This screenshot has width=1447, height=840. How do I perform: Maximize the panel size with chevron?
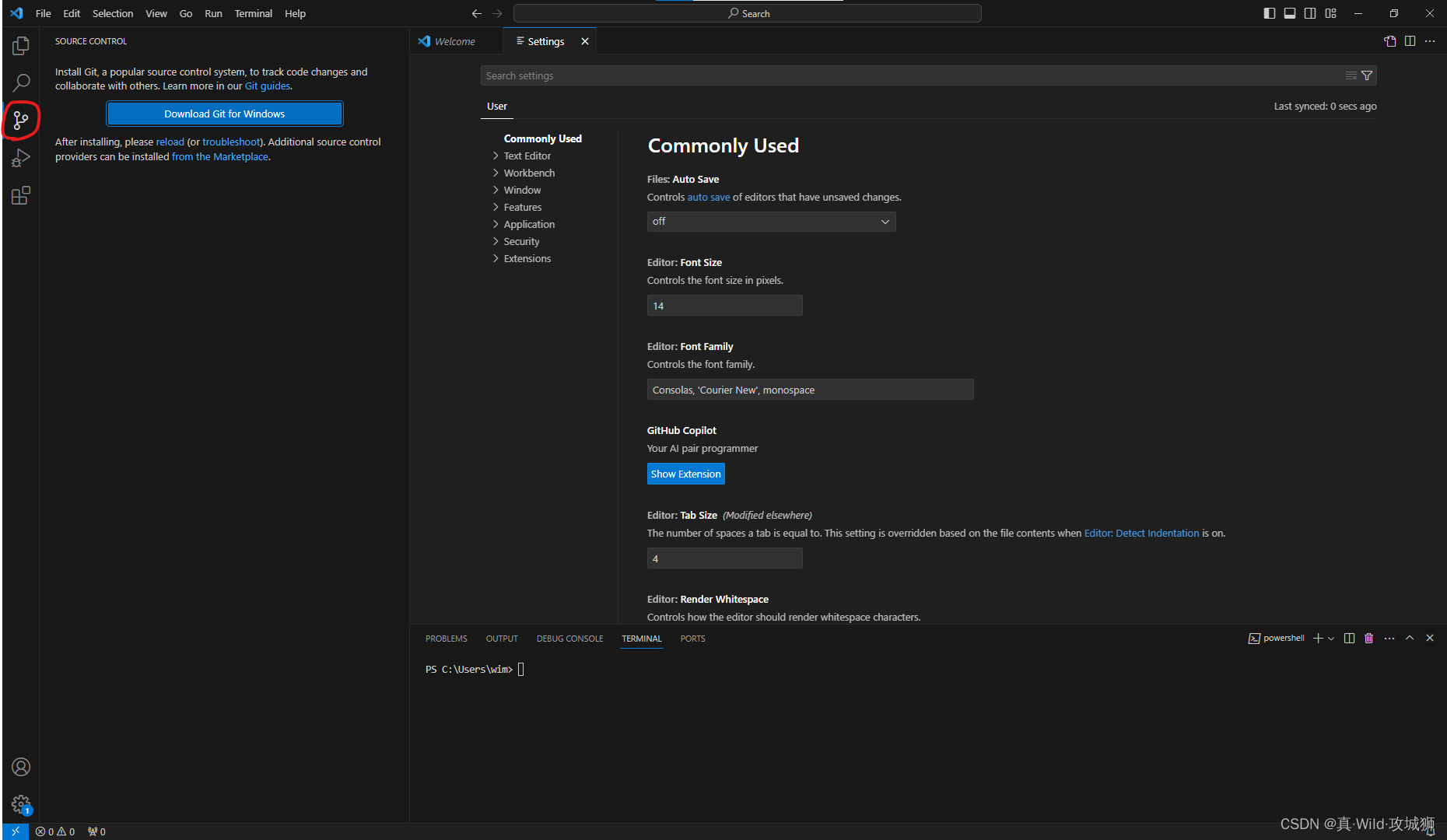click(x=1410, y=638)
